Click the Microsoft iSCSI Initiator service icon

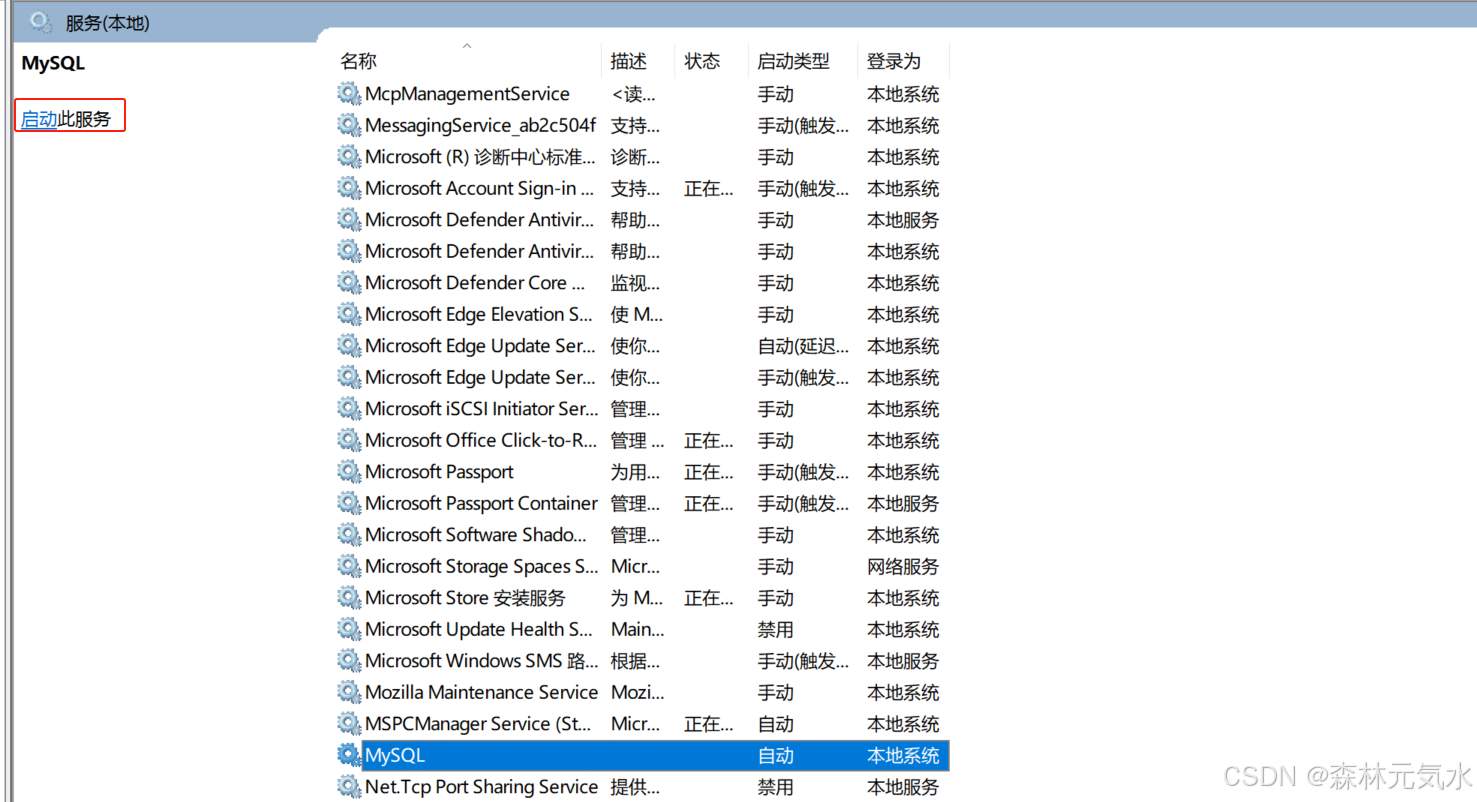pos(349,408)
